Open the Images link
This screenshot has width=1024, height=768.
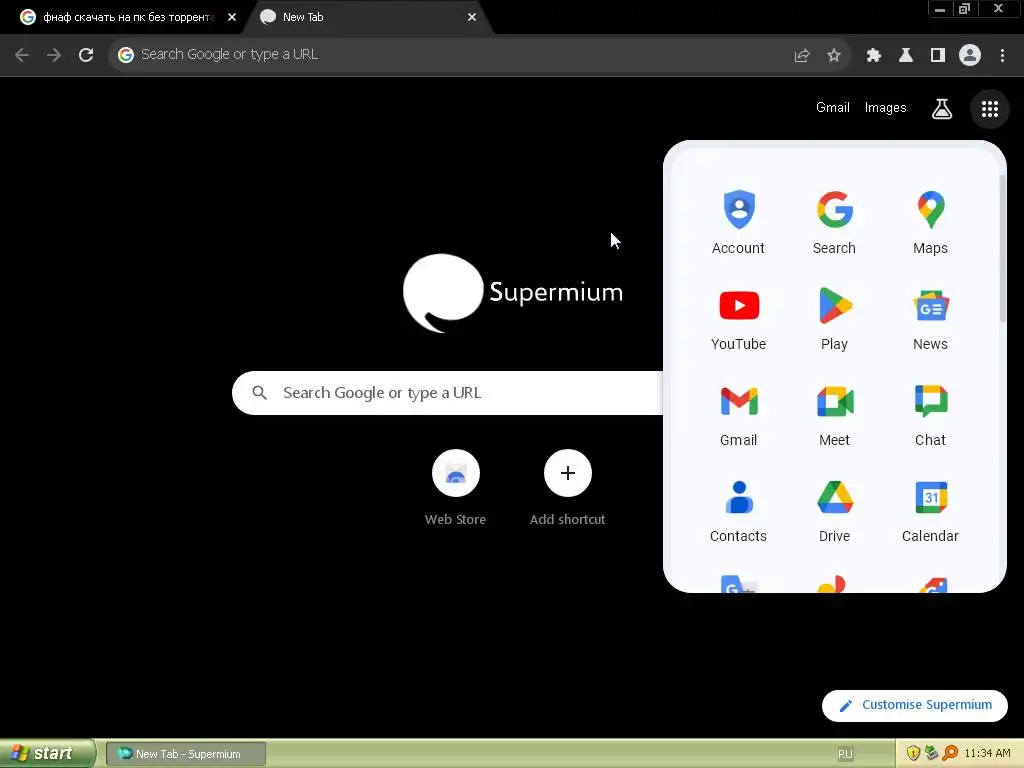click(x=886, y=108)
